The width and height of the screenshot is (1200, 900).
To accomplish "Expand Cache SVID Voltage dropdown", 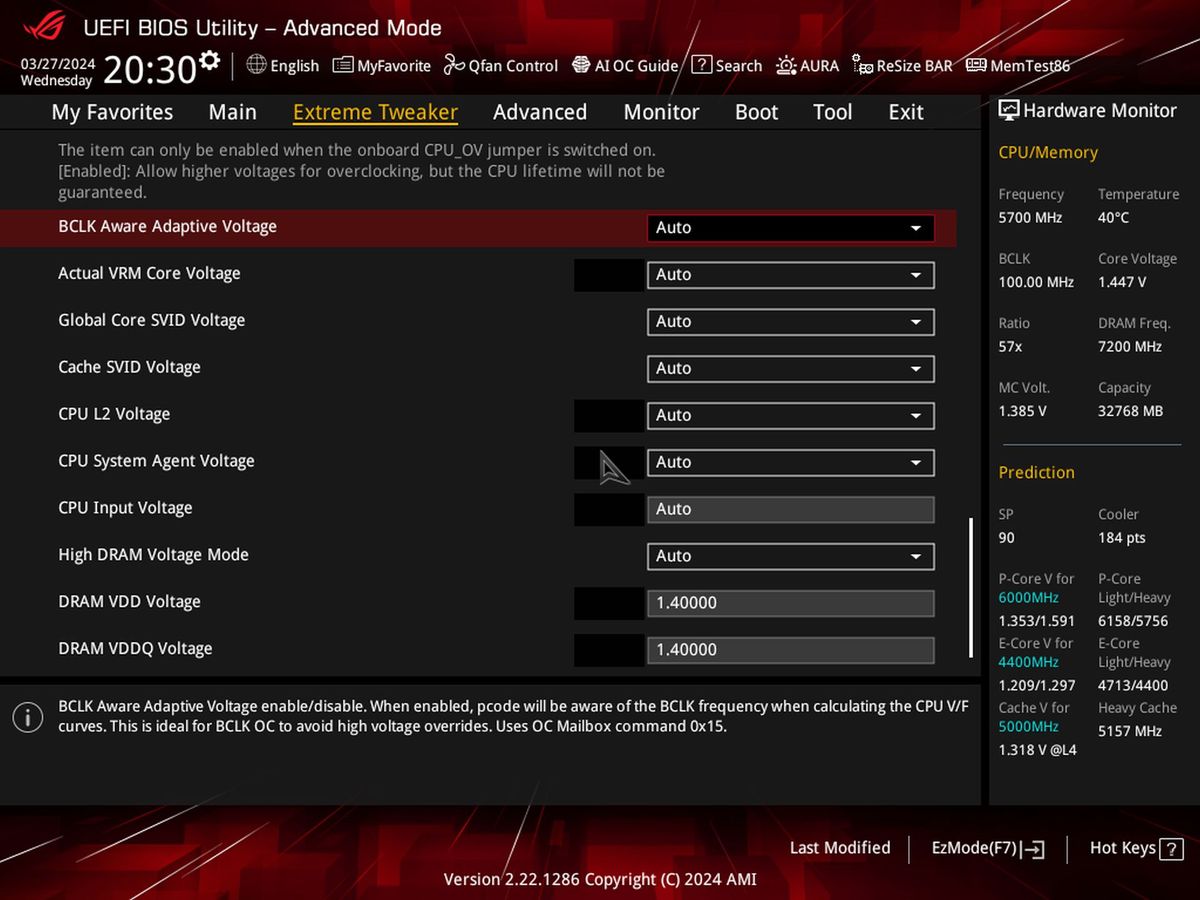I will click(791, 369).
